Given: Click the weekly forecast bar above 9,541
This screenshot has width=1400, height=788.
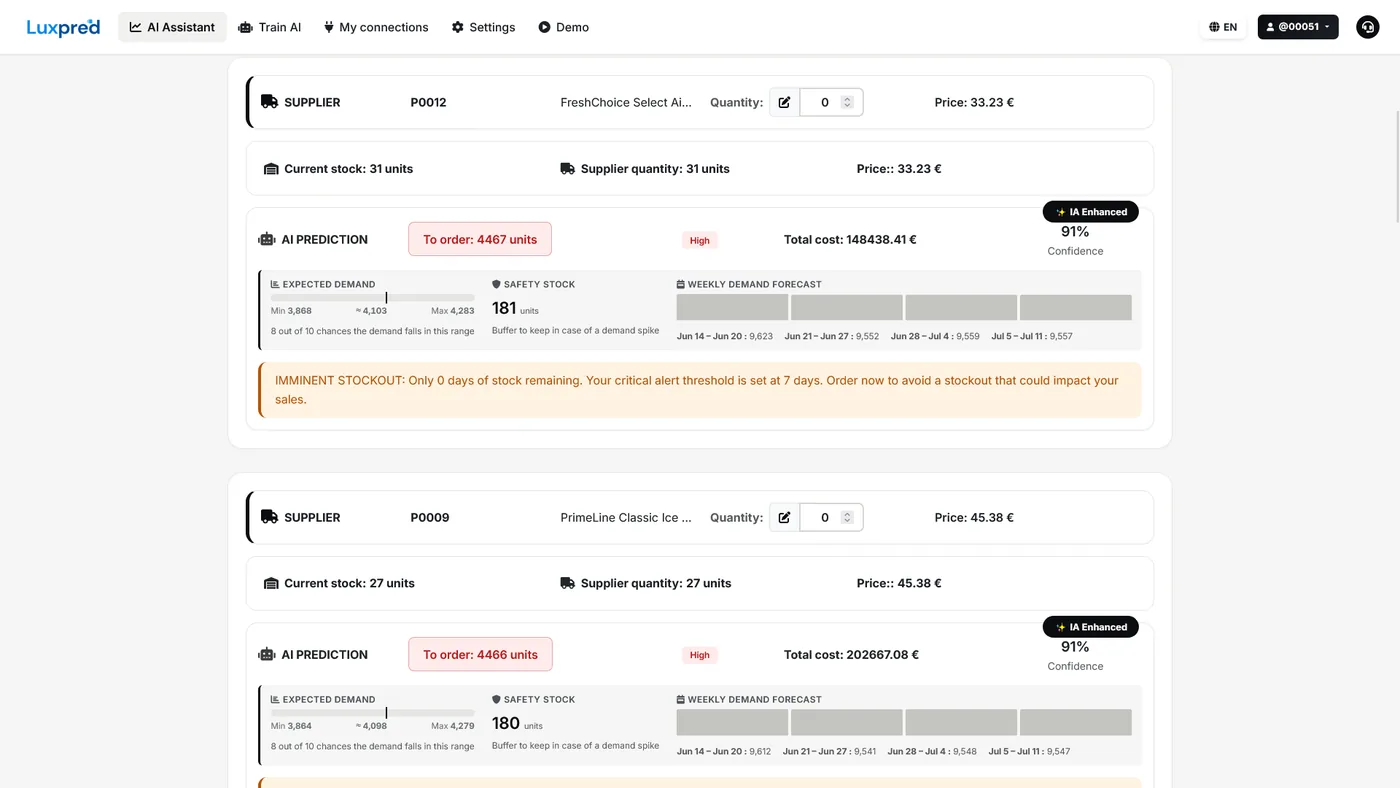Looking at the screenshot, I should click(x=847, y=722).
